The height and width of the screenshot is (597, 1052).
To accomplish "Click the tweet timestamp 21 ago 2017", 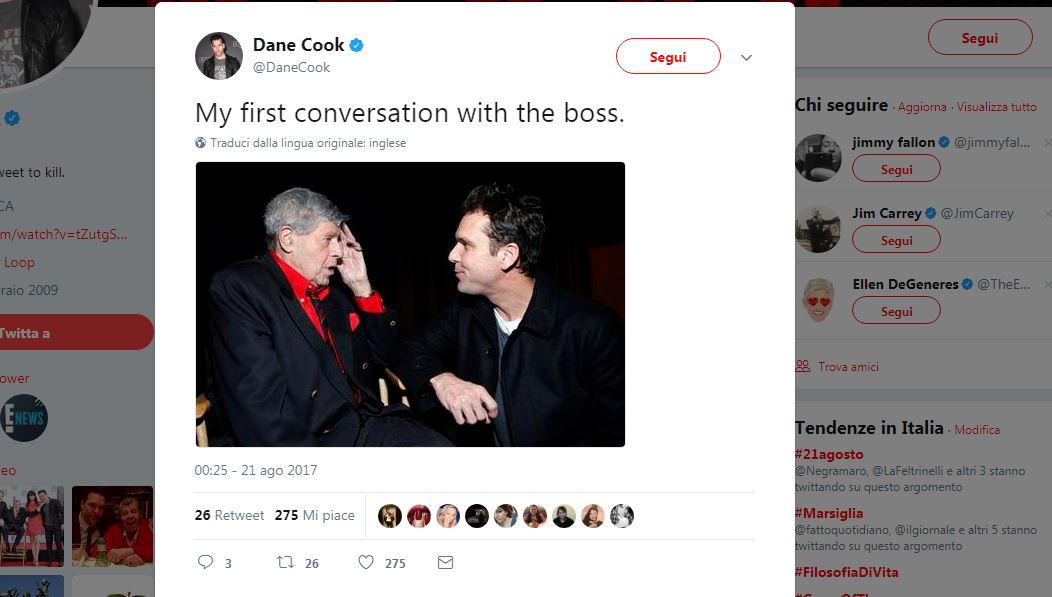I will point(256,470).
